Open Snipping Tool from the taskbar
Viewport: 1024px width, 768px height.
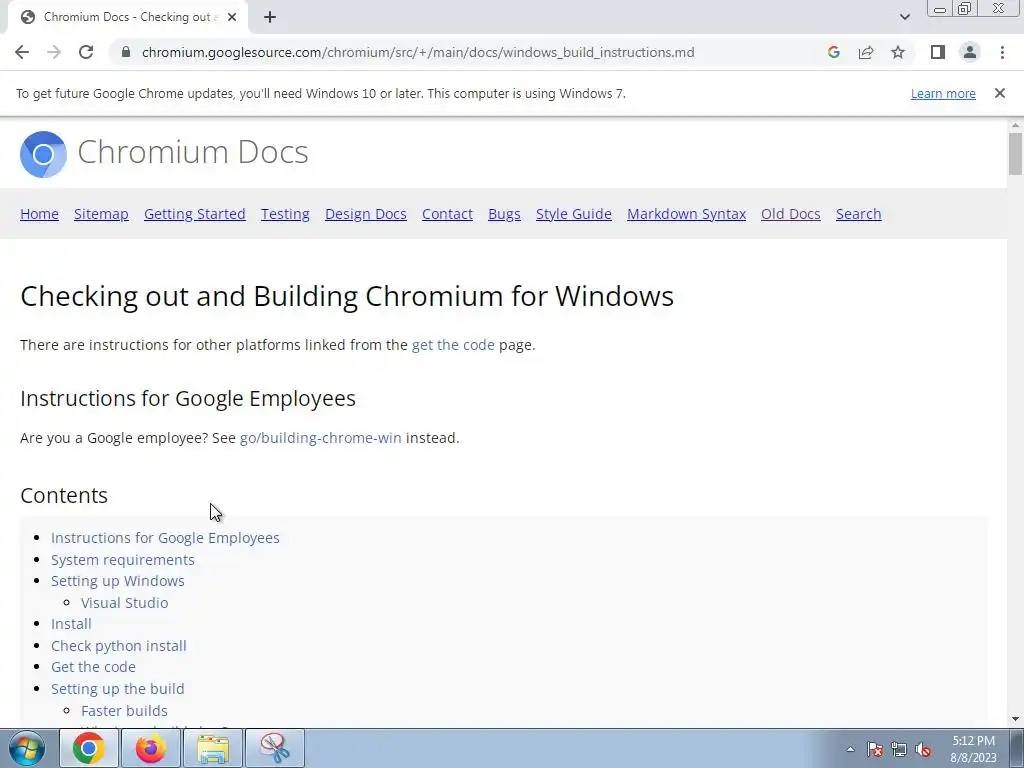(275, 748)
